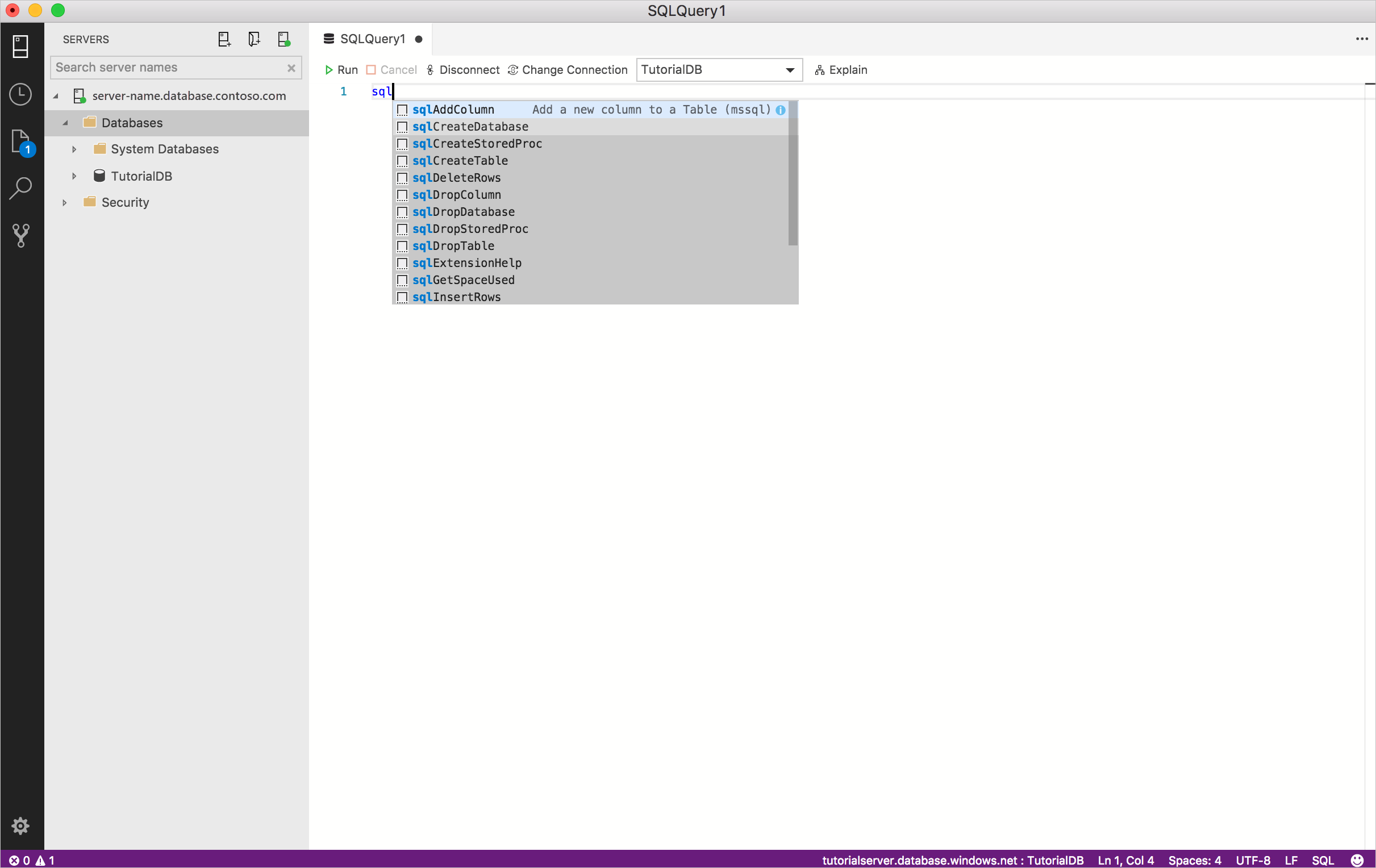Expand the System Databases tree item
The image size is (1376, 868).
click(73, 148)
